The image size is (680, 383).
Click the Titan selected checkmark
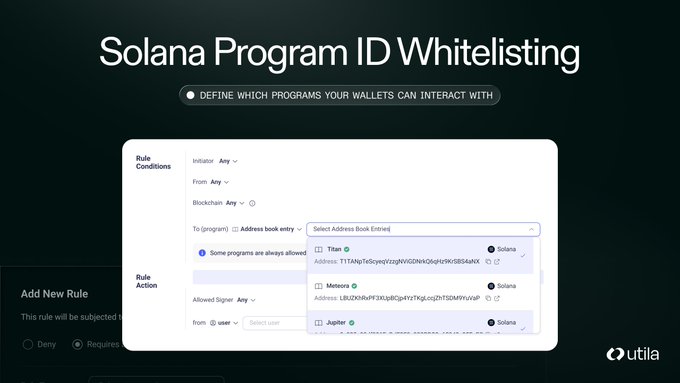click(x=523, y=255)
